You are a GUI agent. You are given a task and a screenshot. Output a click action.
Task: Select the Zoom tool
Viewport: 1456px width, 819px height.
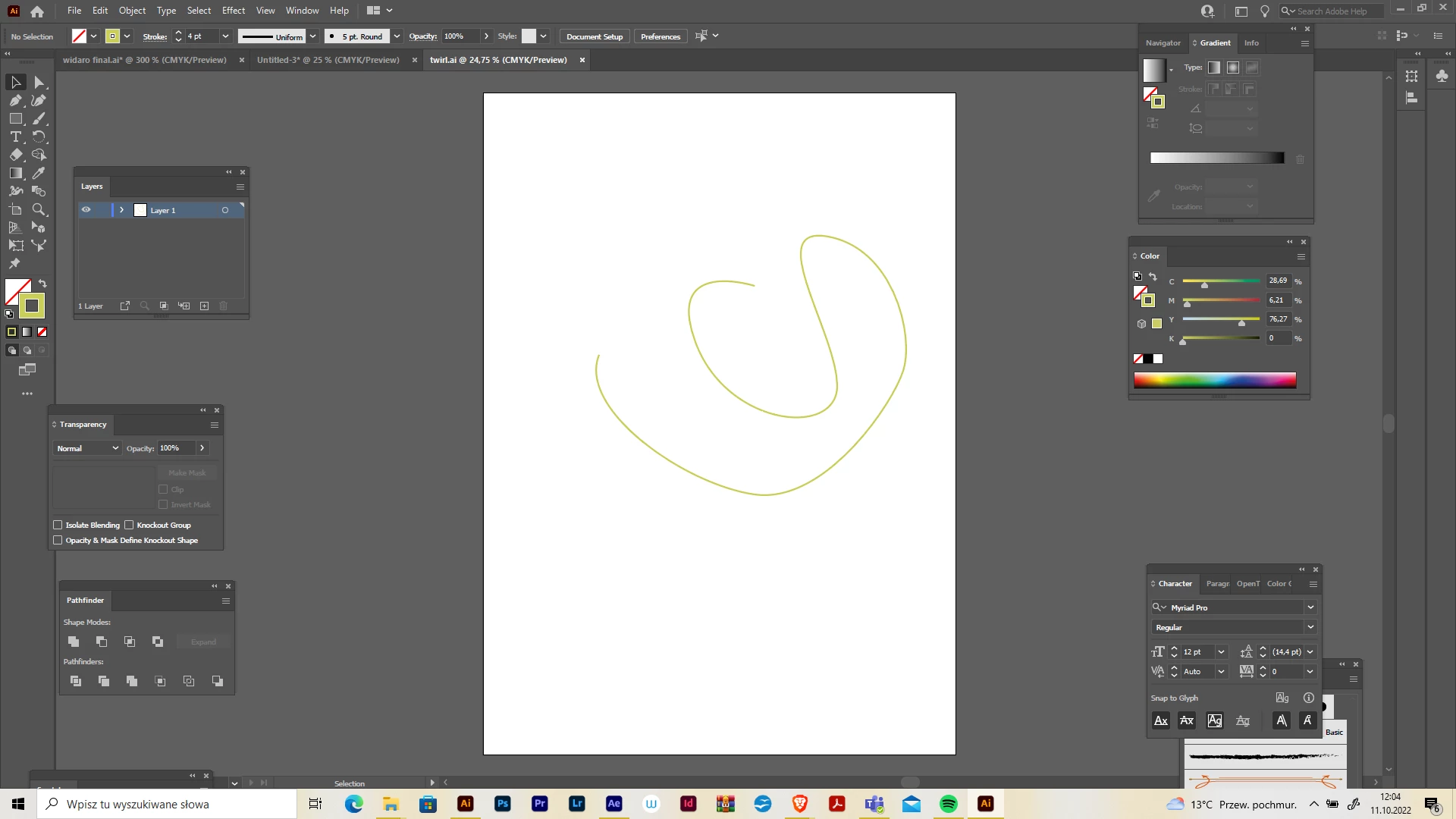coord(39,209)
